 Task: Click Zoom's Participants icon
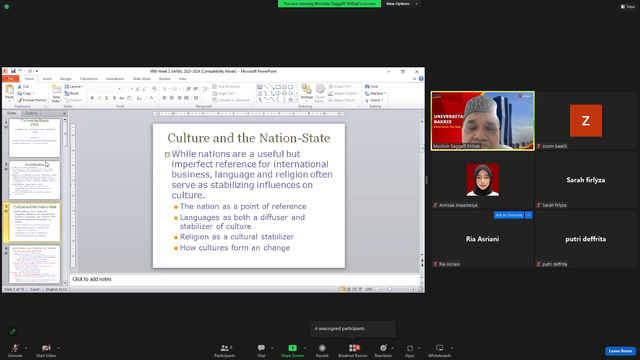point(224,348)
